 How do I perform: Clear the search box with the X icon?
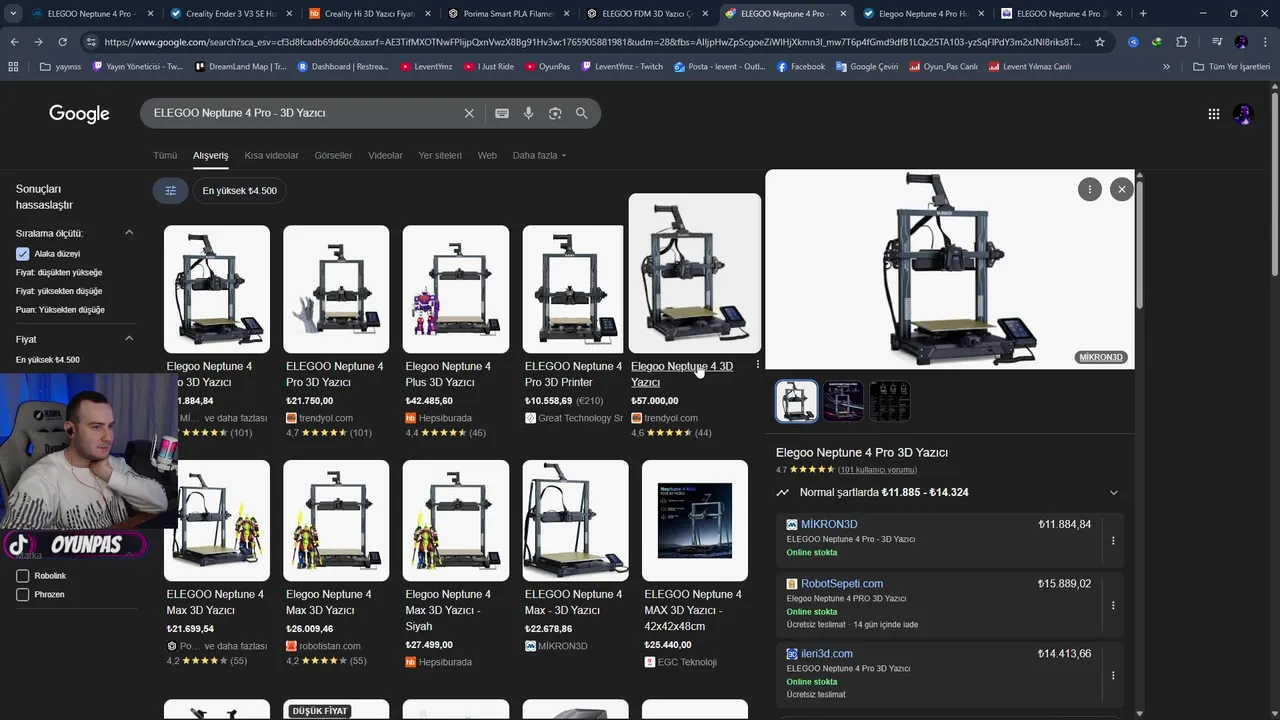tap(469, 113)
